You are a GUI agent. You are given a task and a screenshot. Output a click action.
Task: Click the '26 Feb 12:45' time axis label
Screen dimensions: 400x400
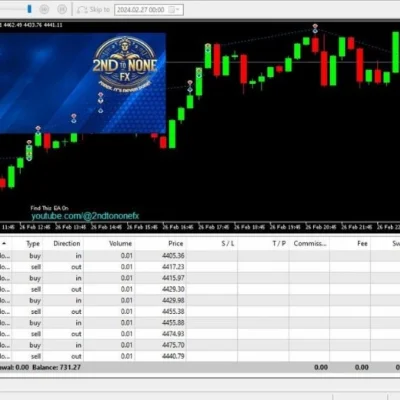[35, 227]
